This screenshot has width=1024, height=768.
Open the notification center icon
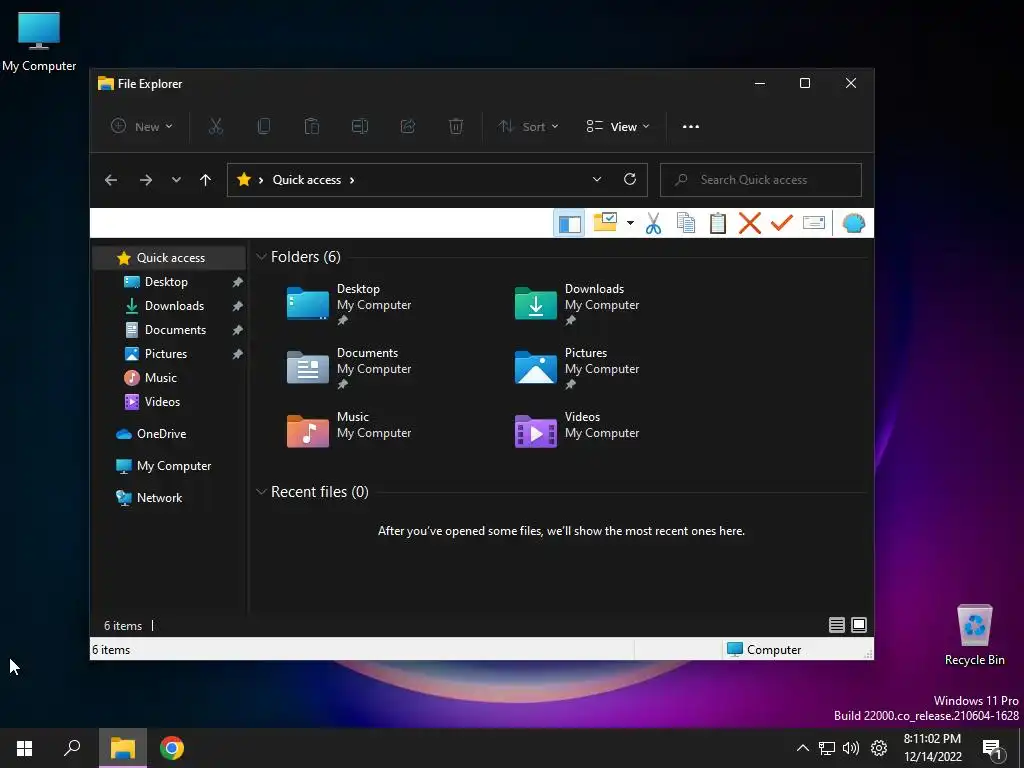993,749
